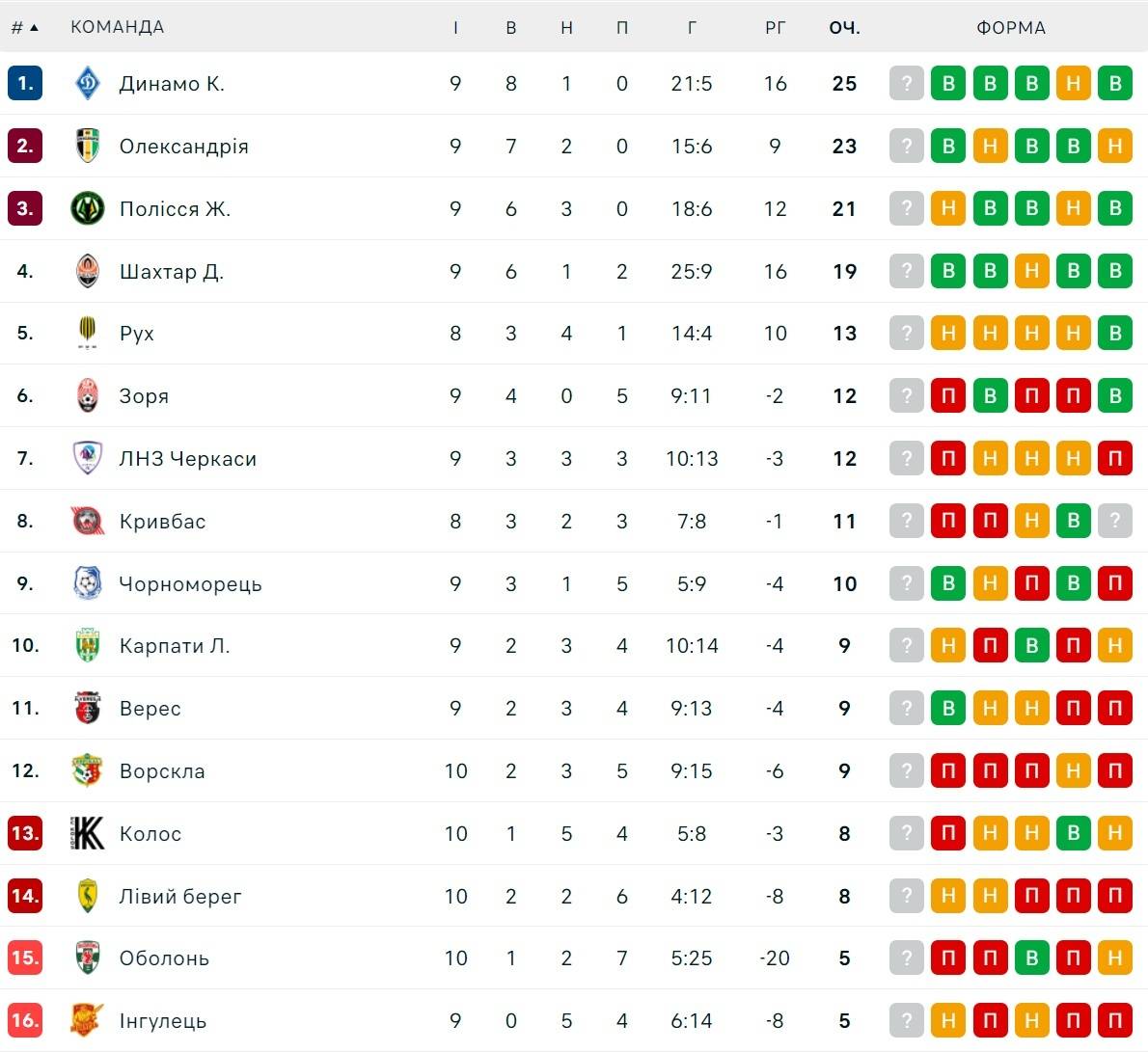Screen dimensions: 1148x1052
Task: Select the Інгулець team crest
Action: (88, 1020)
